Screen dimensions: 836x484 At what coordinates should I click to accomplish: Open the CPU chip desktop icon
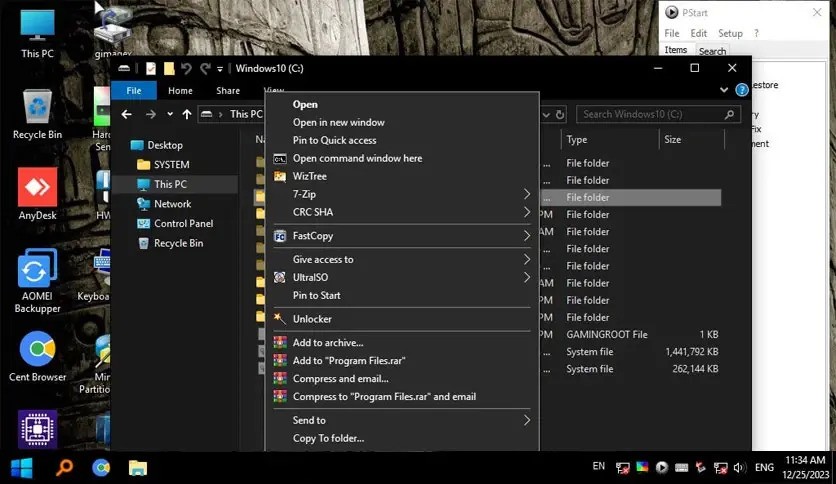coord(37,429)
